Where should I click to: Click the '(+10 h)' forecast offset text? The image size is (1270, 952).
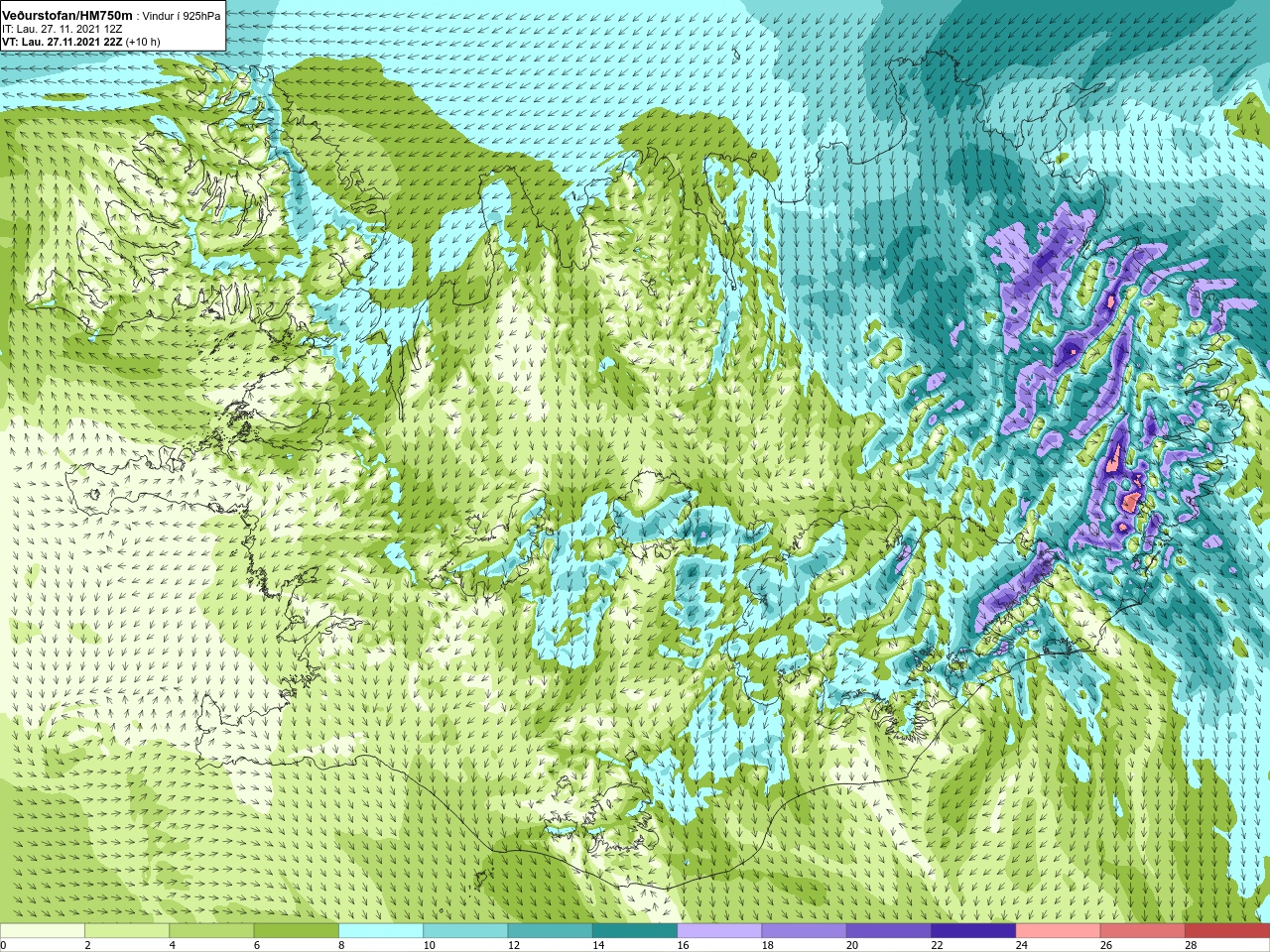coord(143,42)
